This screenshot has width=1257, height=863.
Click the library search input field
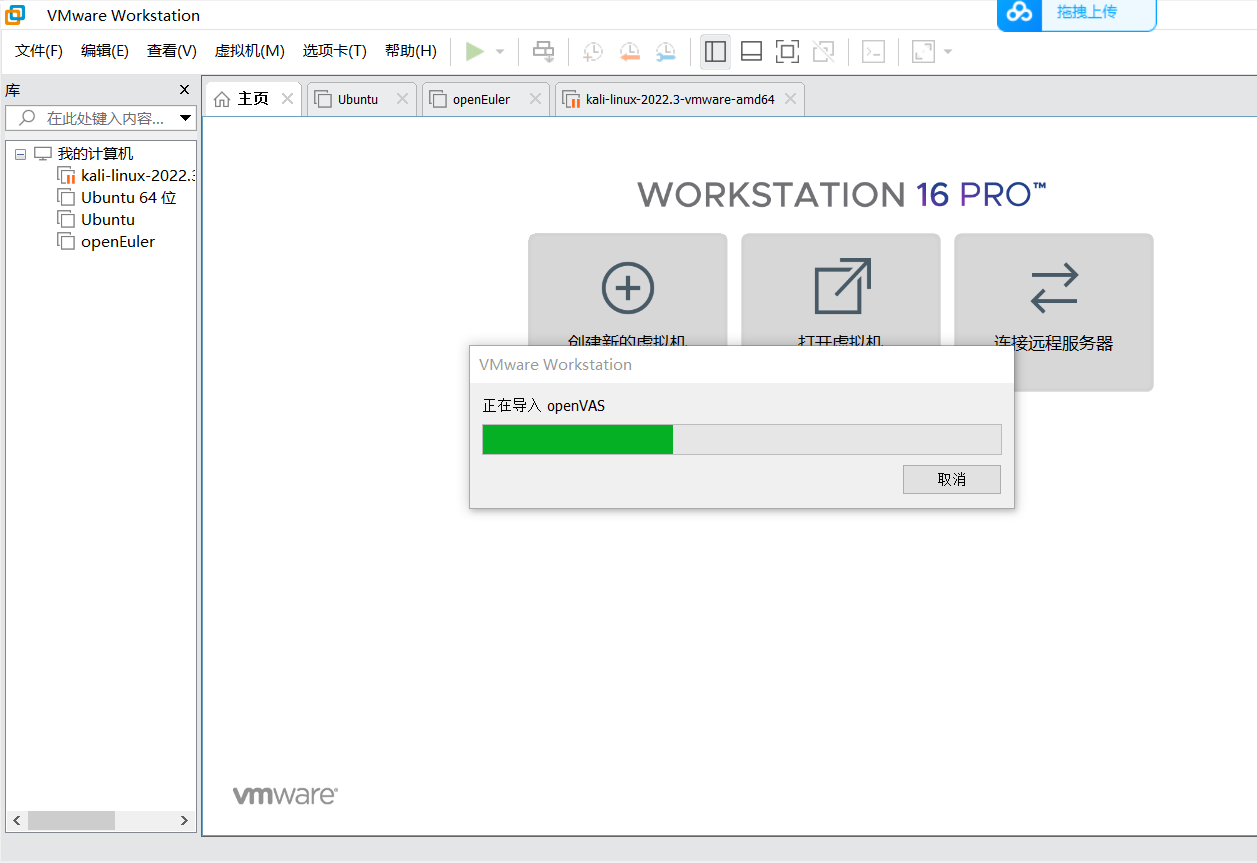point(100,118)
